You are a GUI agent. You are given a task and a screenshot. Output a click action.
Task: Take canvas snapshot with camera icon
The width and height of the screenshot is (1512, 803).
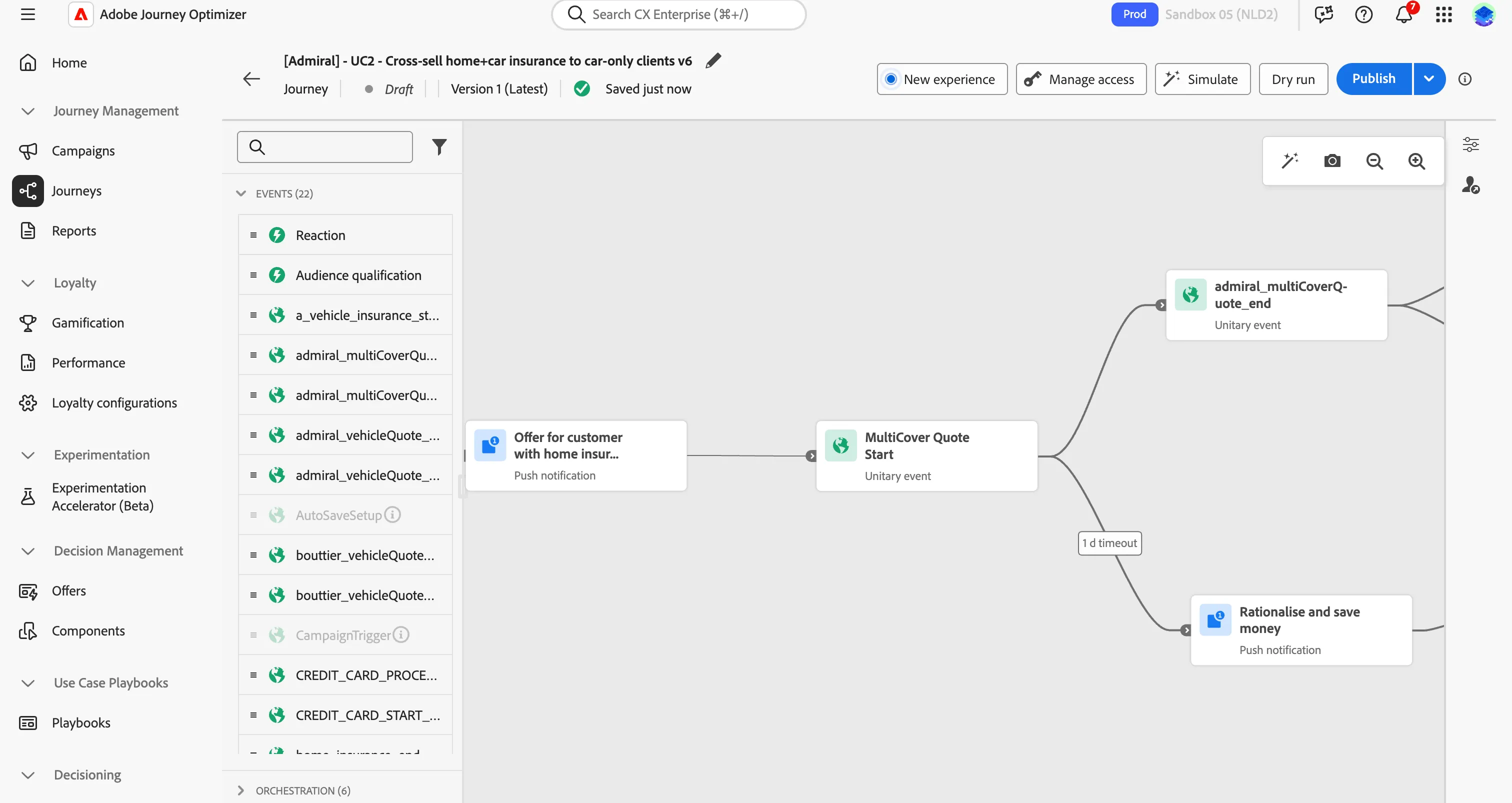(x=1332, y=161)
